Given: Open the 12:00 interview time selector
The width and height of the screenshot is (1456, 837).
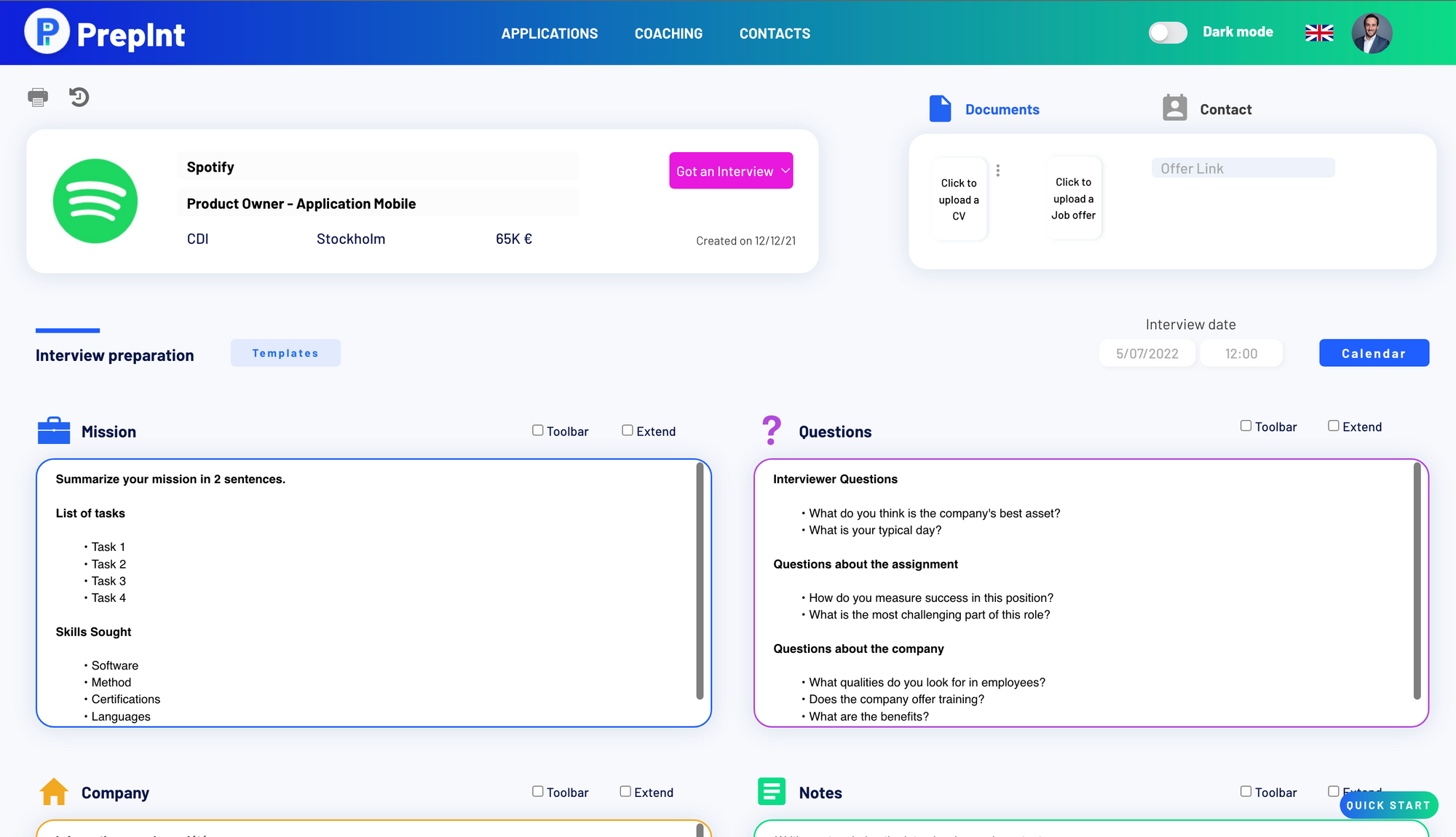Looking at the screenshot, I should tap(1241, 354).
